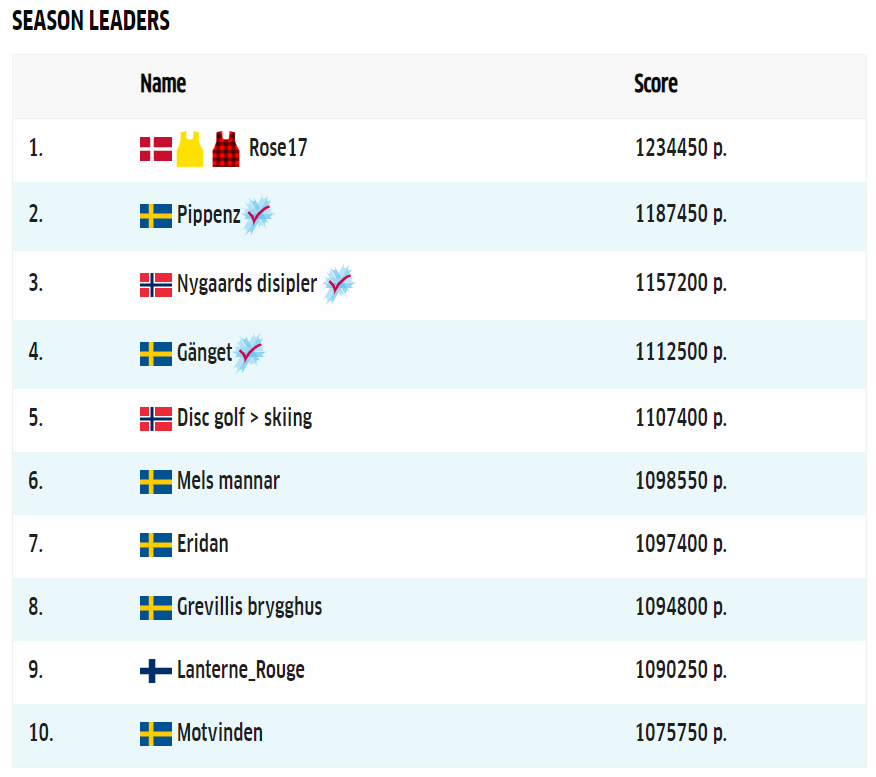
Task: Click the Season Leaders heading
Action: (91, 21)
